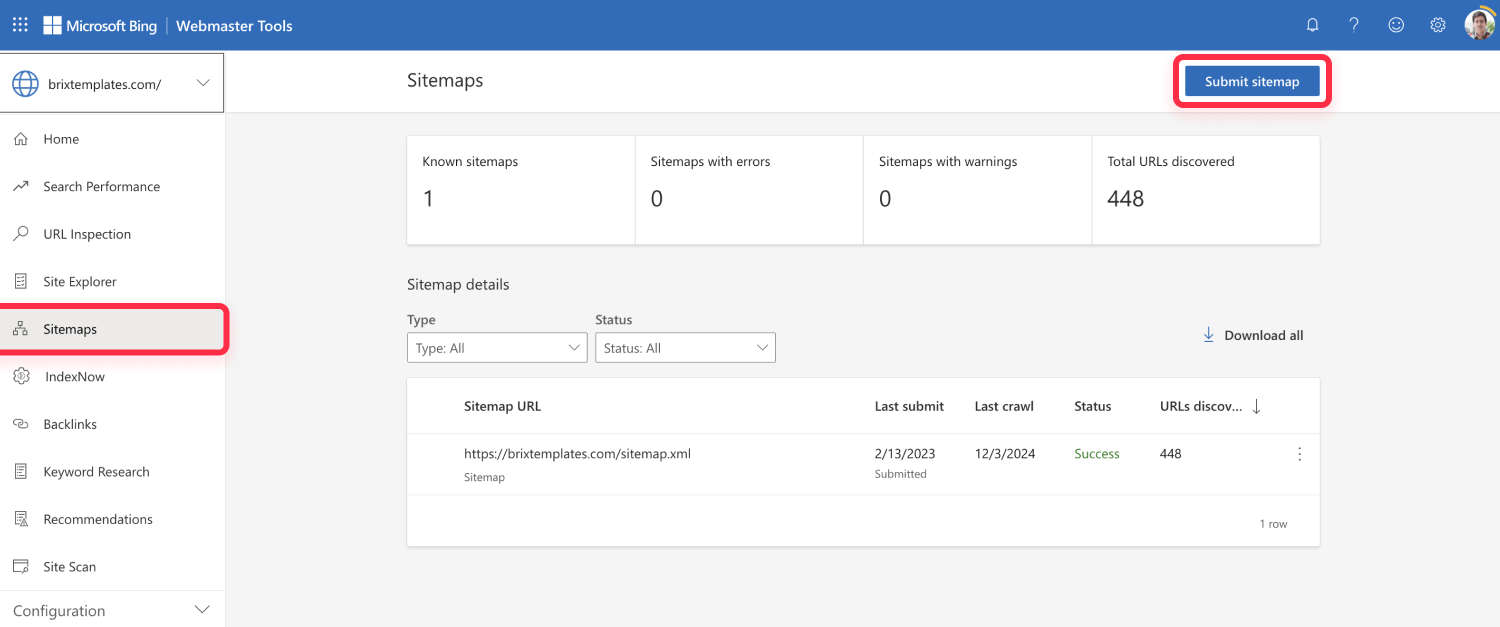
Task: Click the Backlinks chain icon
Action: click(x=21, y=424)
